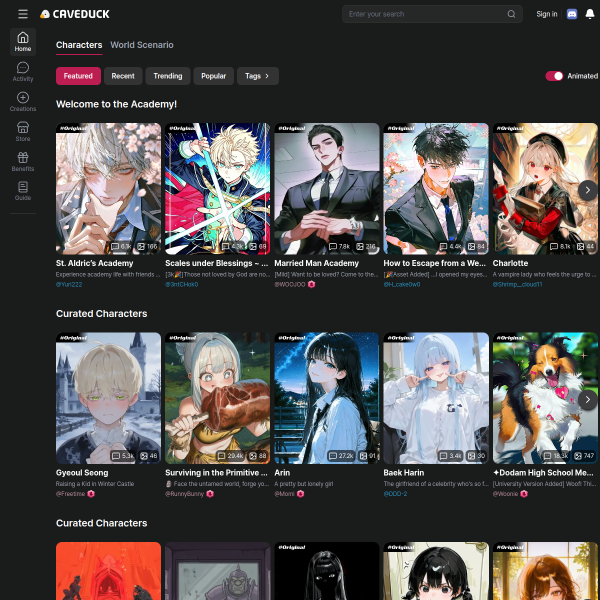This screenshot has width=600, height=600.
Task: Click the Enter your search field
Action: [x=425, y=14]
